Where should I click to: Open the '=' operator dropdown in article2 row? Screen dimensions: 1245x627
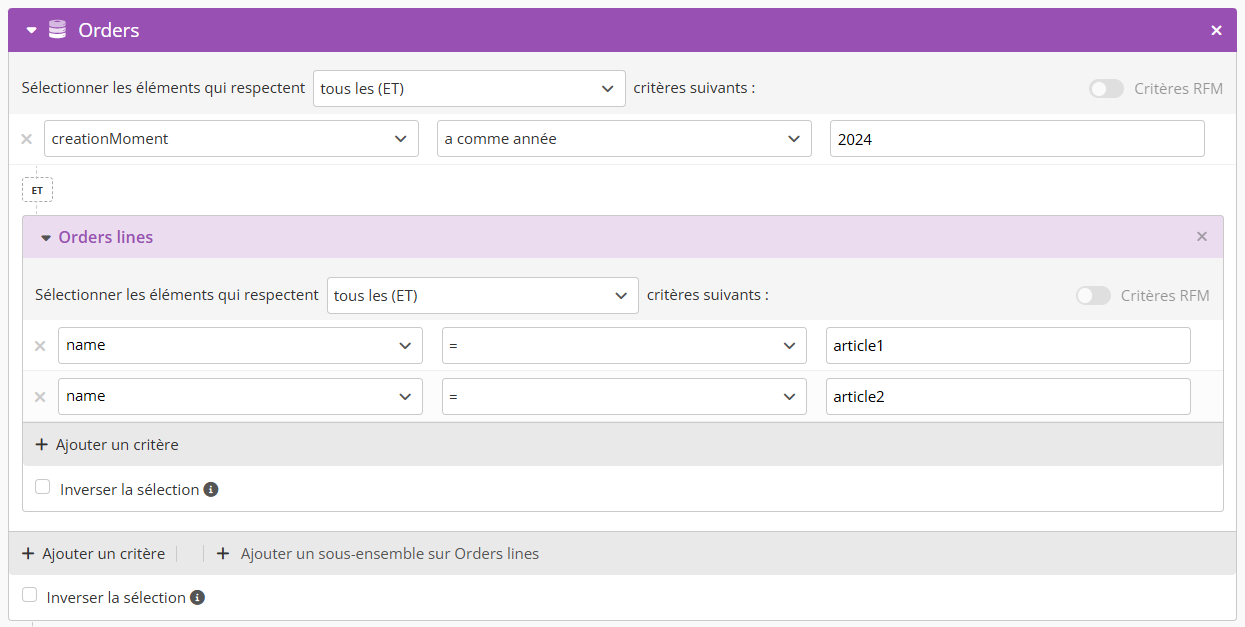(624, 396)
